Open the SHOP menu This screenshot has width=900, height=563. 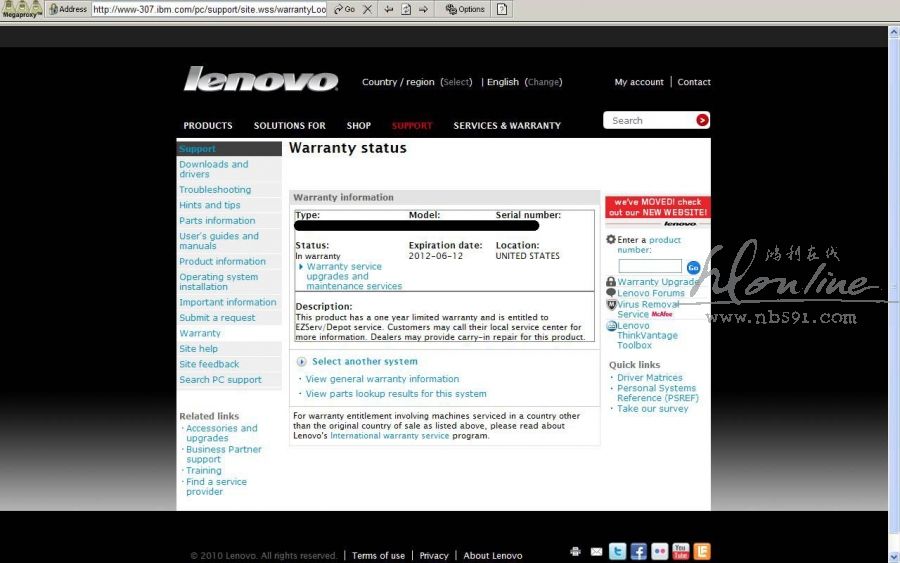(x=358, y=126)
